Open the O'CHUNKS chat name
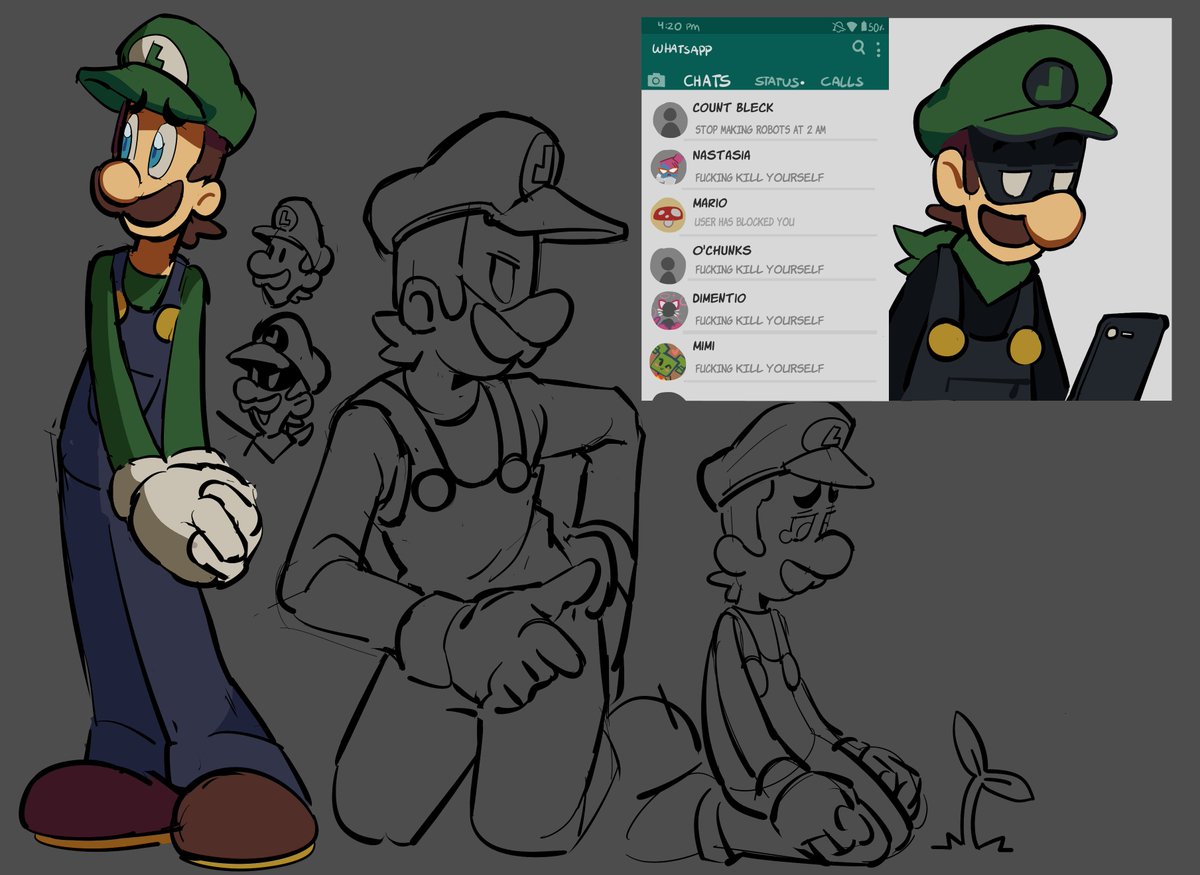The width and height of the screenshot is (1200, 875). point(722,250)
